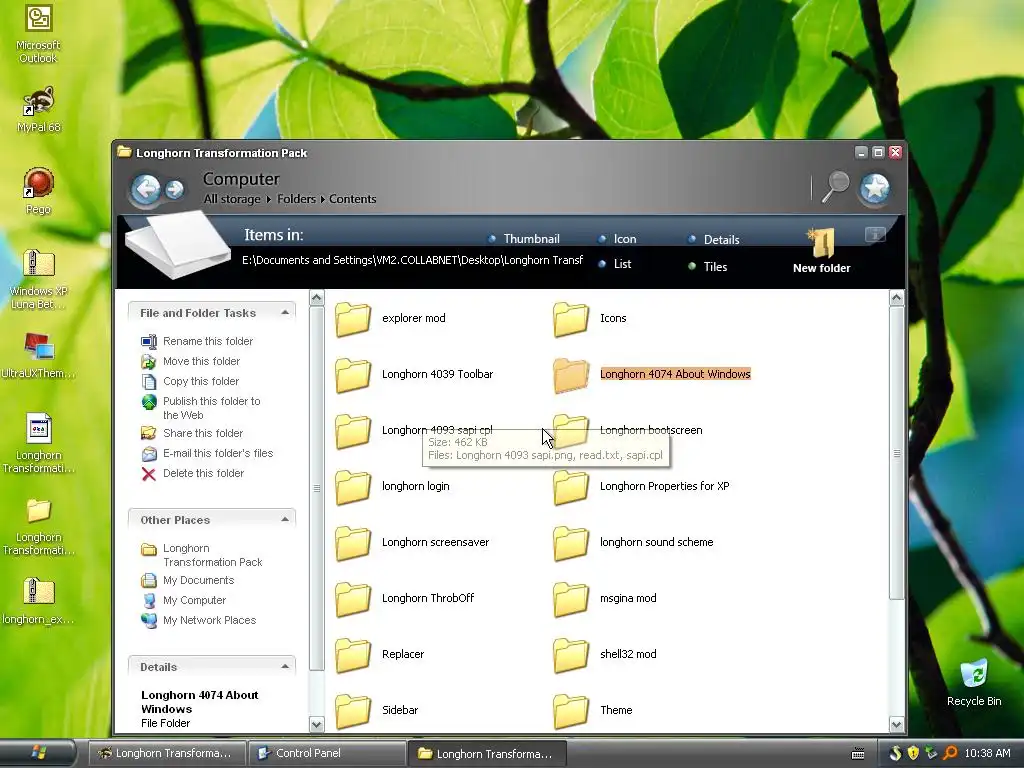The height and width of the screenshot is (768, 1024).
Task: Select the msgina mod folder
Action: [605, 599]
